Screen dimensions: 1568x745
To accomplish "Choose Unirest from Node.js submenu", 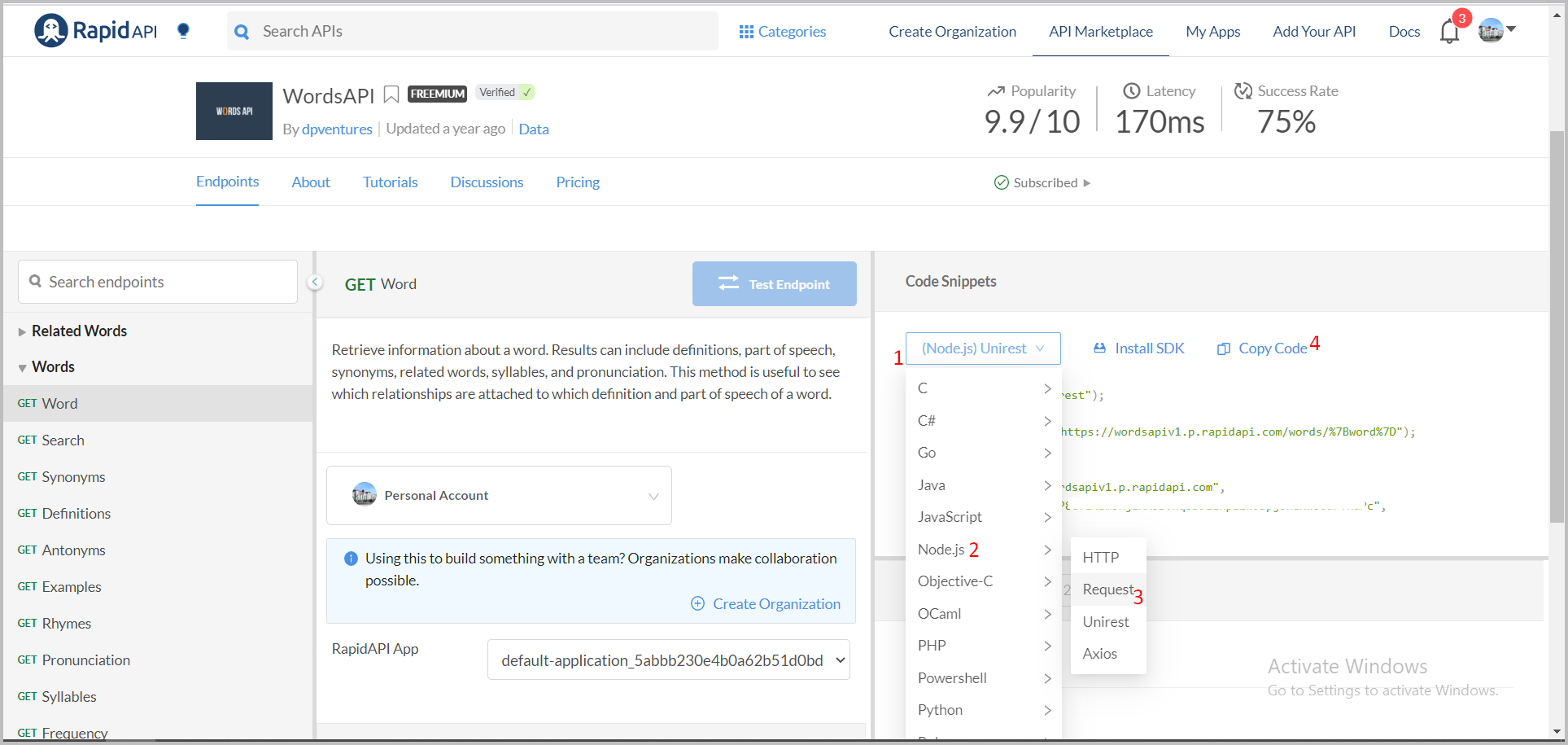I will coord(1108,622).
